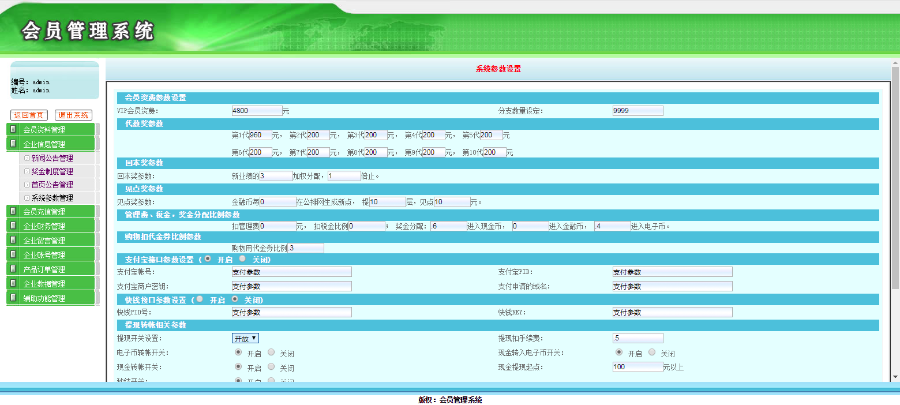Click the scrollbar up arrow
Screen dimensions: 900x405
[895, 63]
